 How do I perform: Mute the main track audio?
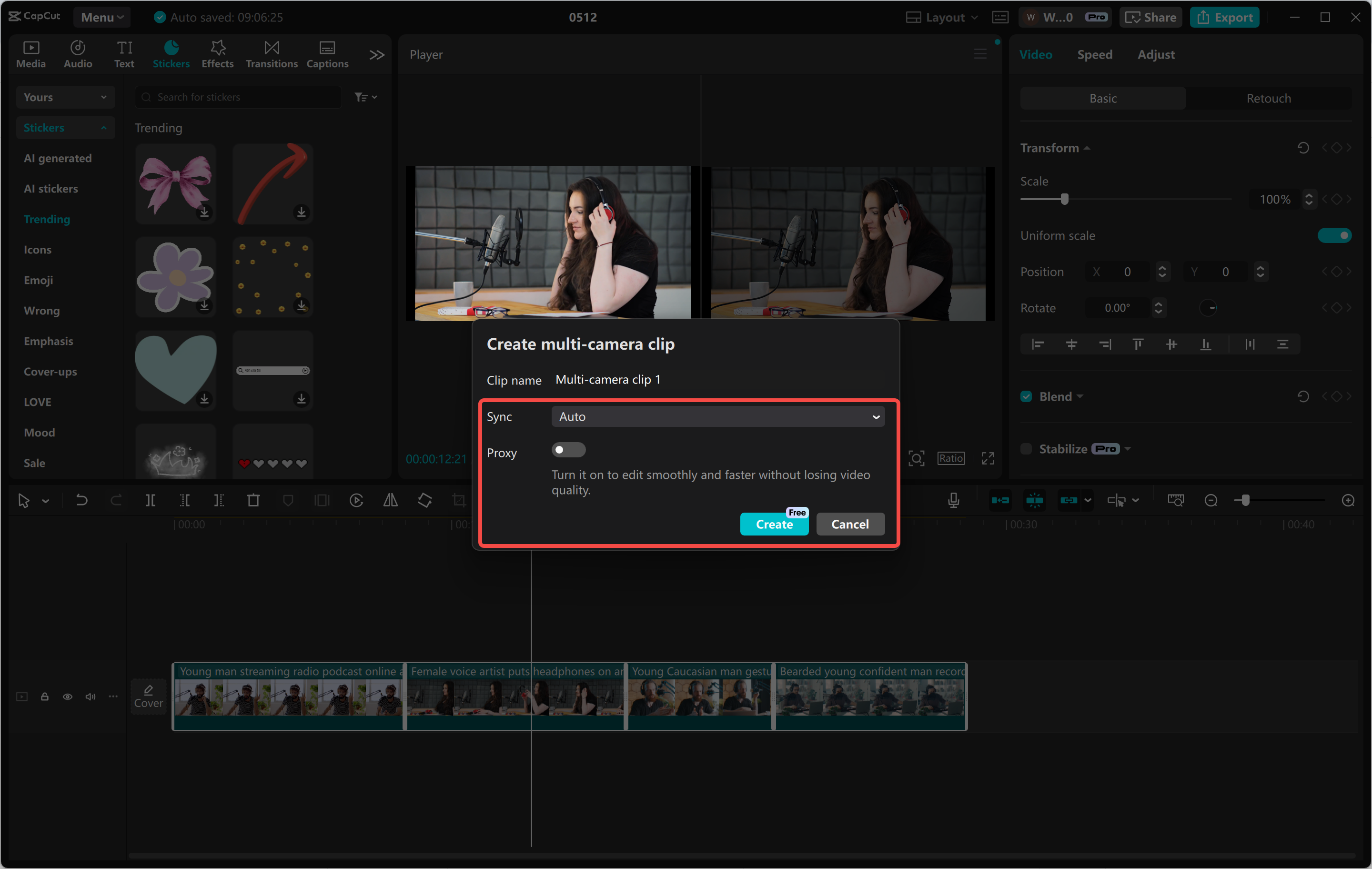click(90, 697)
